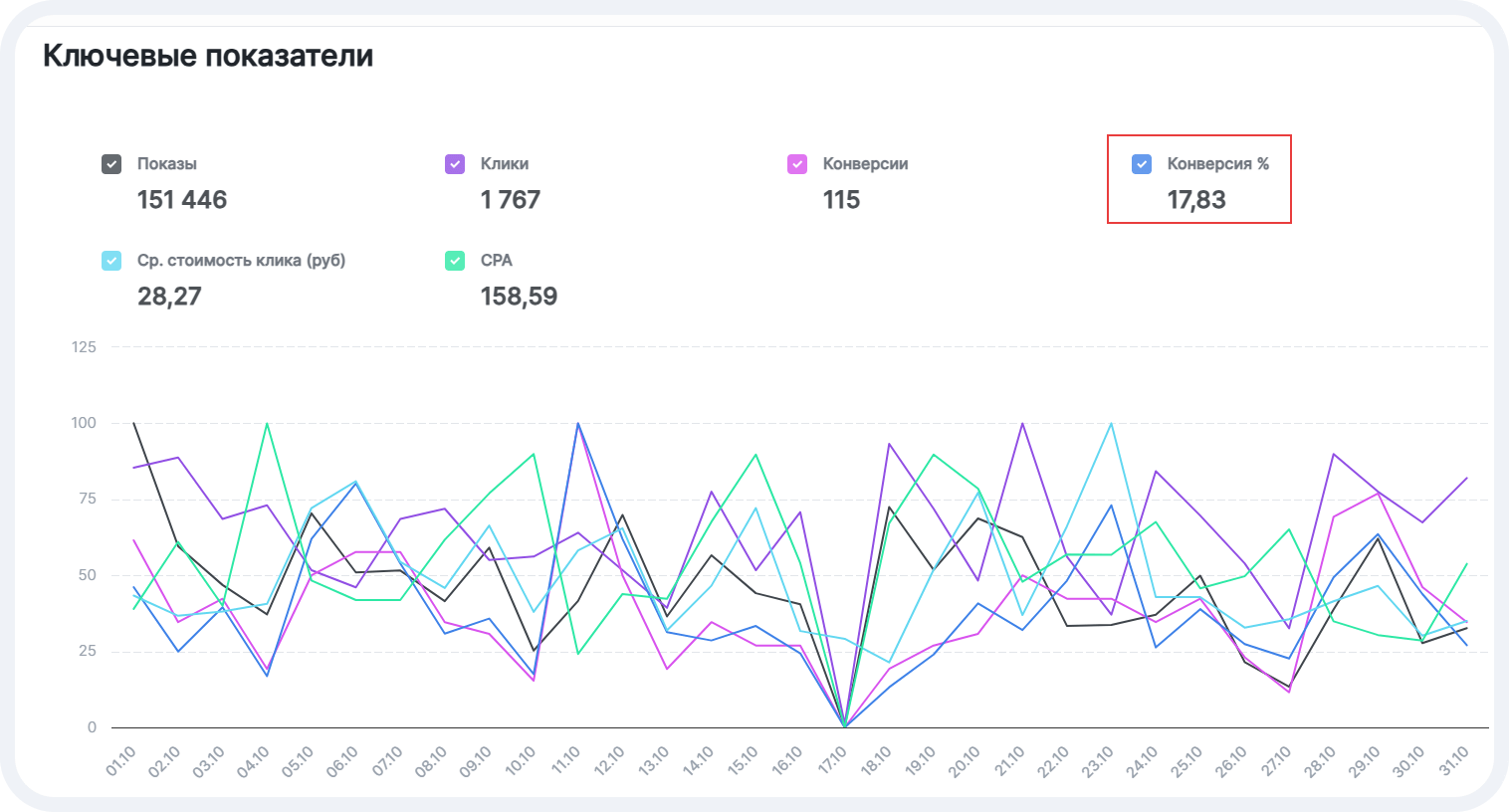
Task: Hide the CPA line via checkbox
Action: pyautogui.click(x=455, y=261)
